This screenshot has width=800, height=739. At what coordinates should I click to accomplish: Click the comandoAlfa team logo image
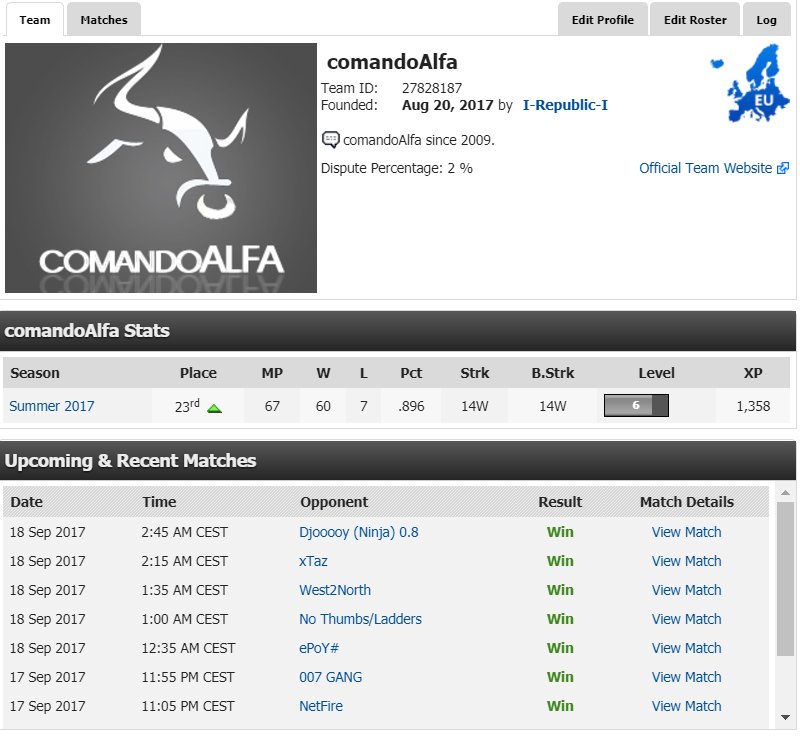coord(161,168)
